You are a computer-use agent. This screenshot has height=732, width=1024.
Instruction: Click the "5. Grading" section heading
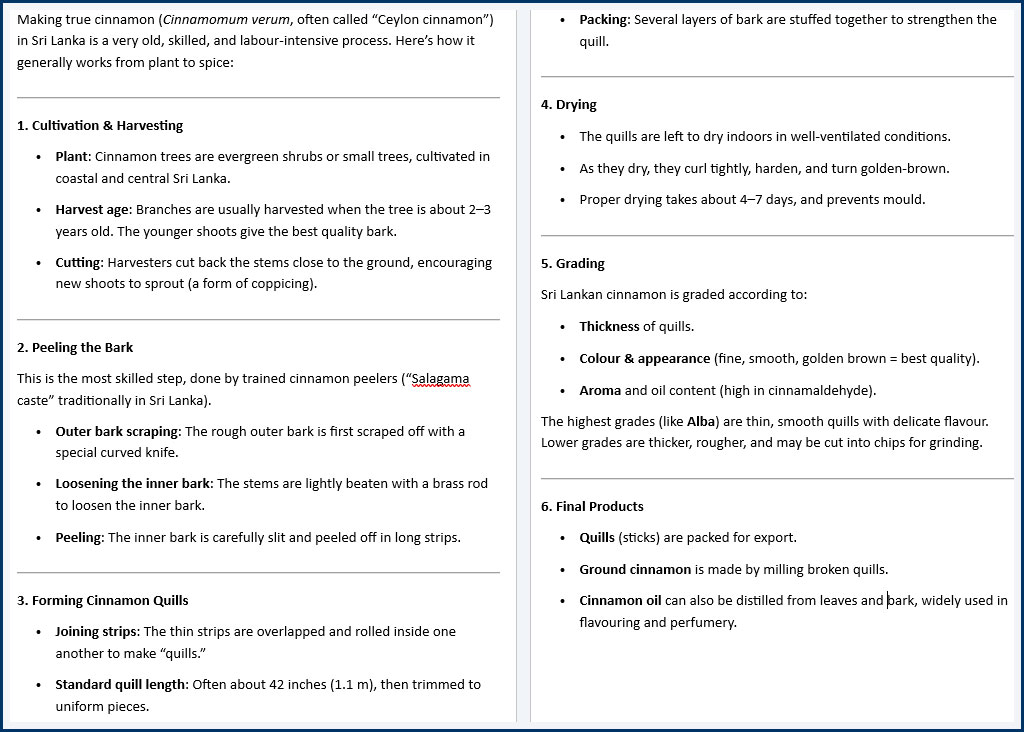click(x=572, y=264)
